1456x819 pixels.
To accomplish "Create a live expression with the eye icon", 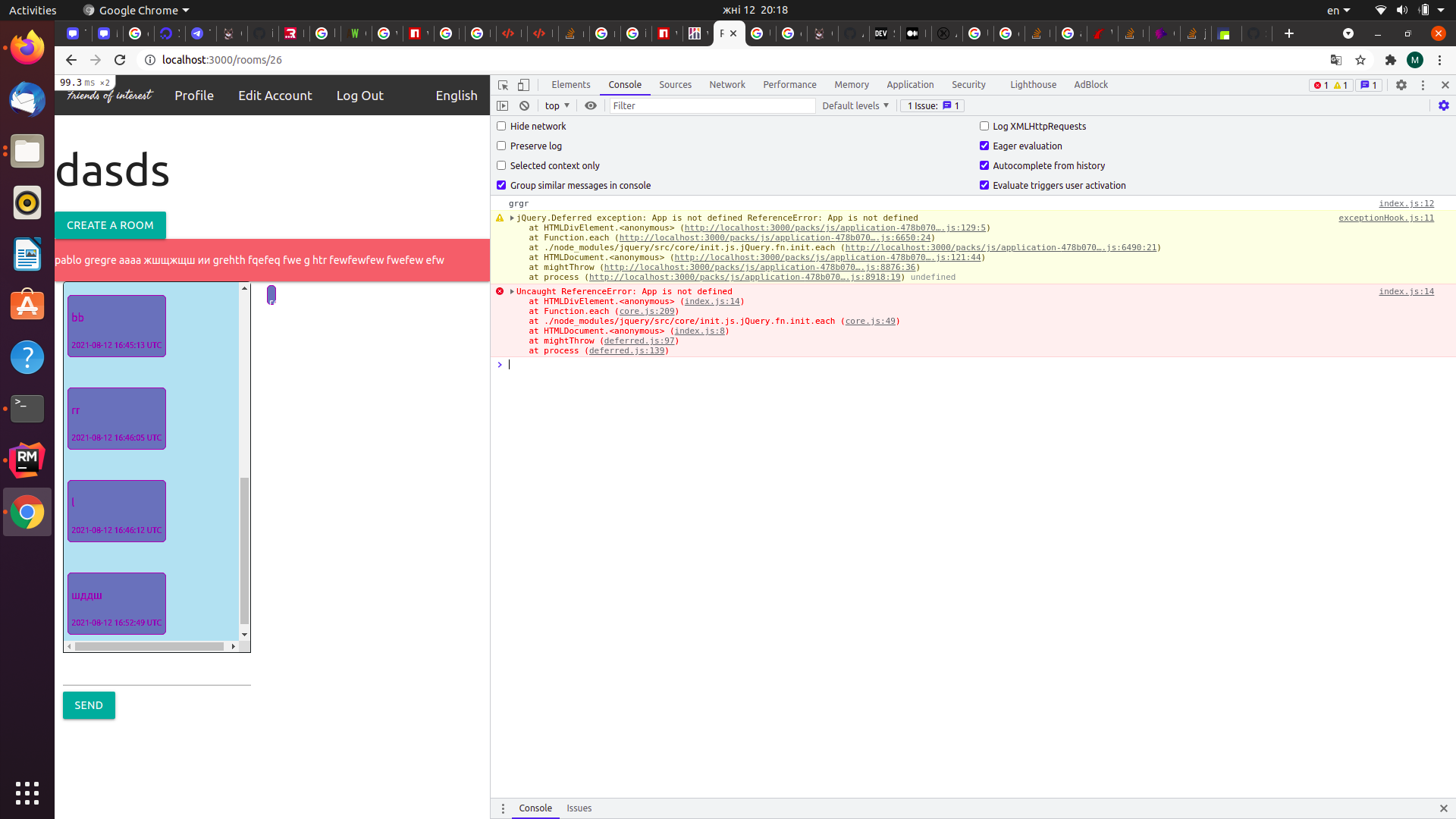I will [x=591, y=105].
